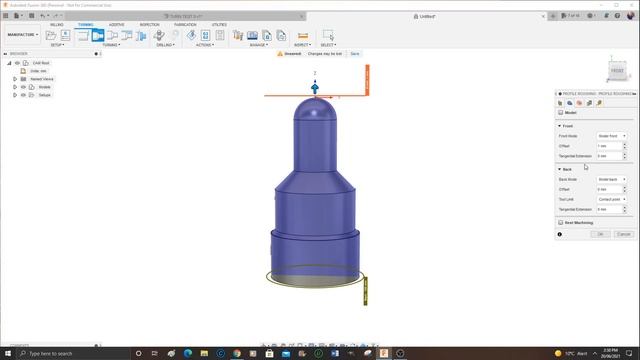The height and width of the screenshot is (360, 640).
Task: Open the Tool Limit dropdown
Action: 611,200
